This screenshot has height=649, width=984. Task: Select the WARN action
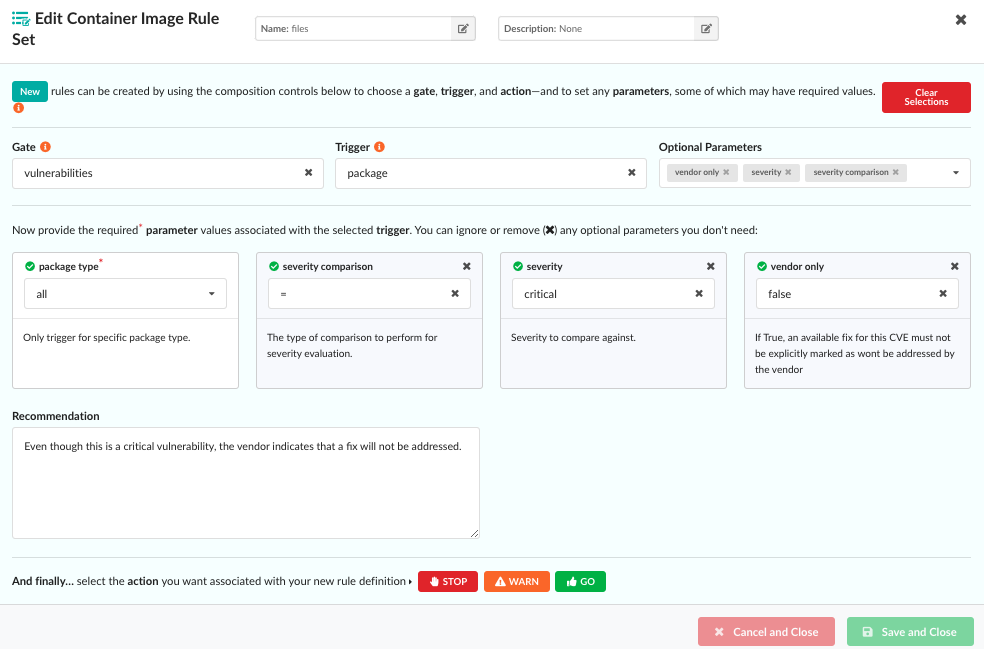tap(516, 581)
